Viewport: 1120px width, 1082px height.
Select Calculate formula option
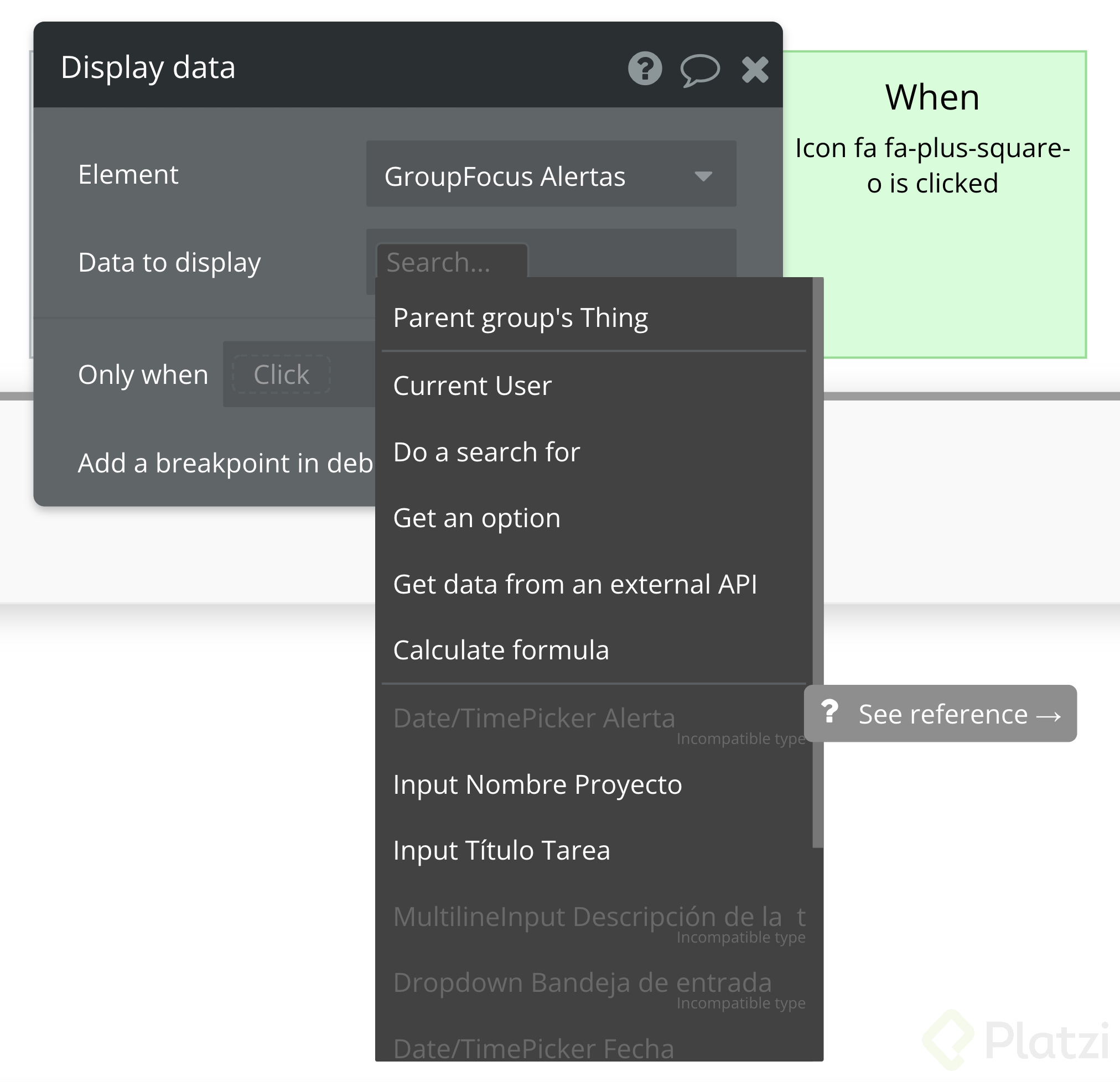tap(501, 650)
